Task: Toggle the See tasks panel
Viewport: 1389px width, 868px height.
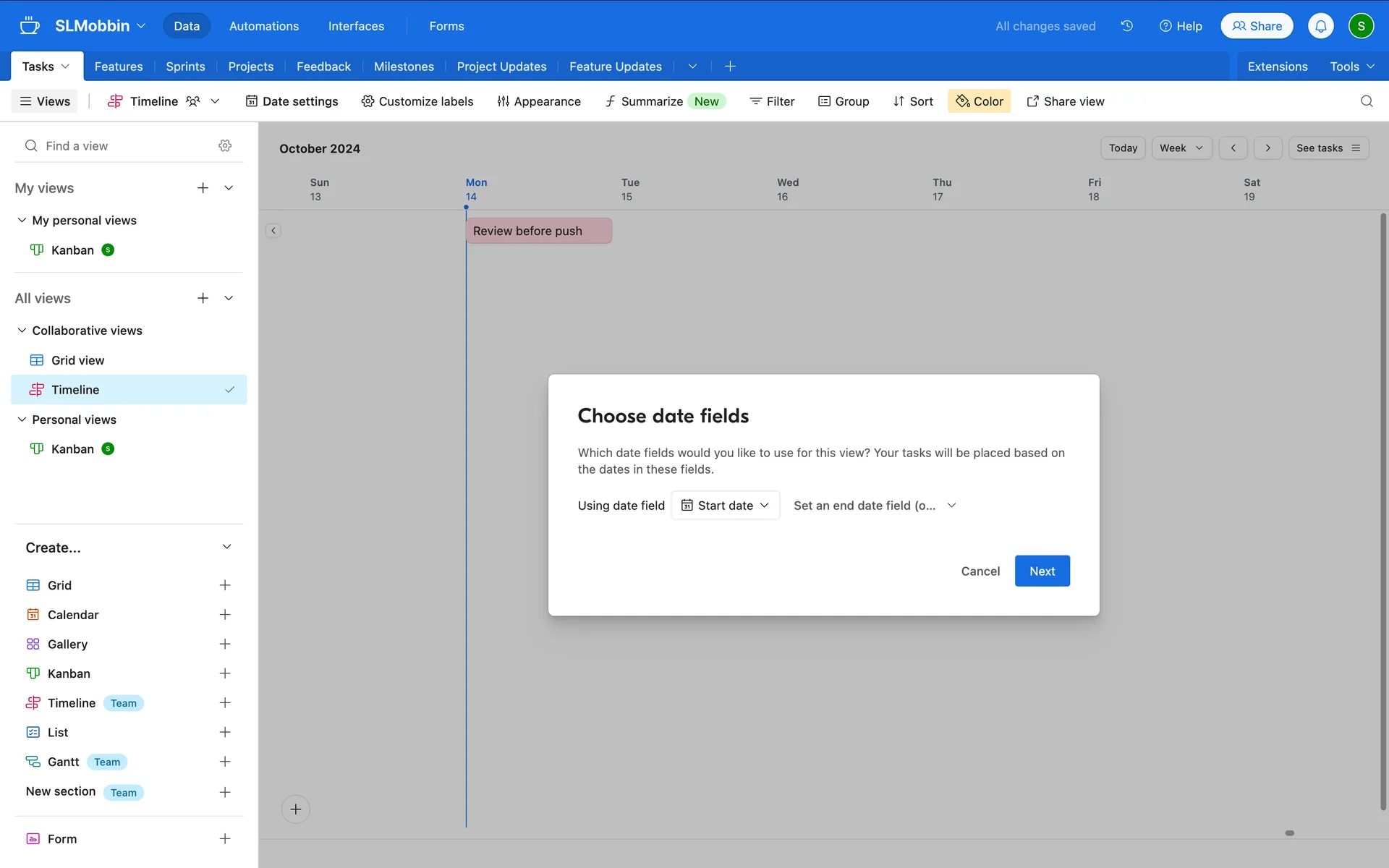Action: tap(1328, 148)
